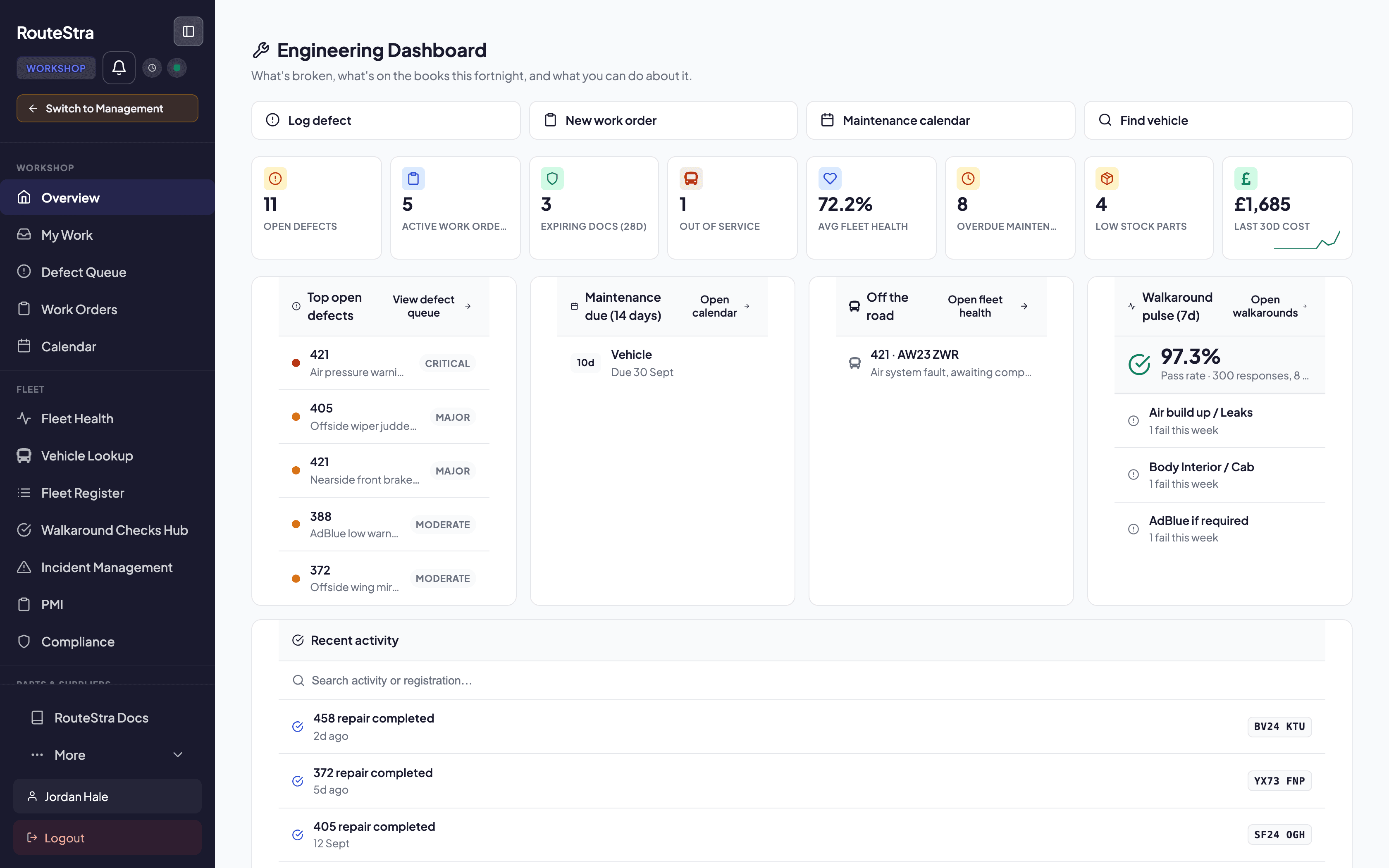Click the Open Defects alert icon
The width and height of the screenshot is (1389, 868).
tap(275, 179)
